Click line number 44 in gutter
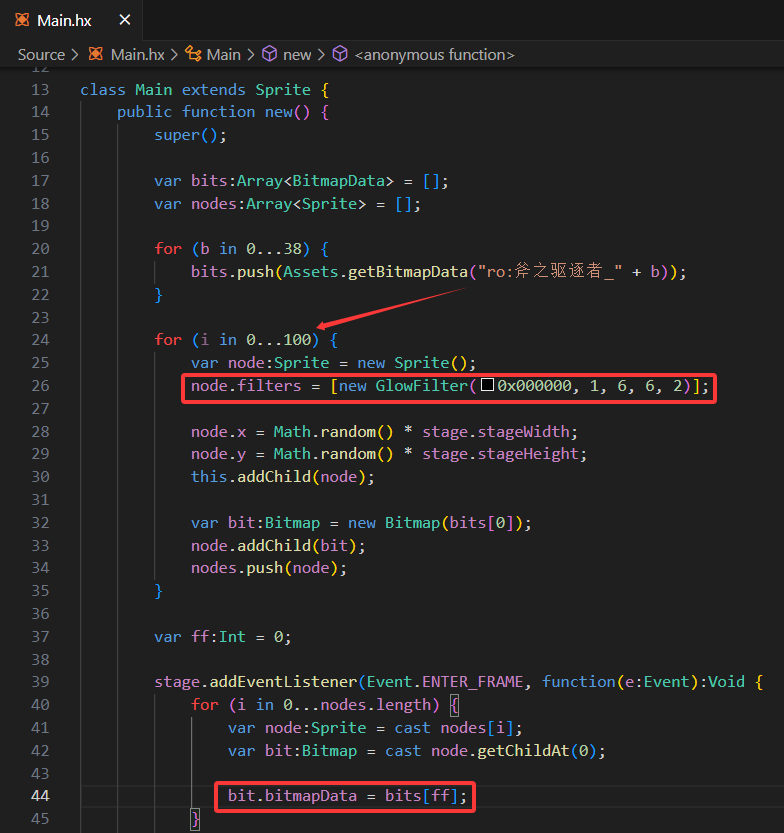Image resolution: width=784 pixels, height=833 pixels. [40, 796]
